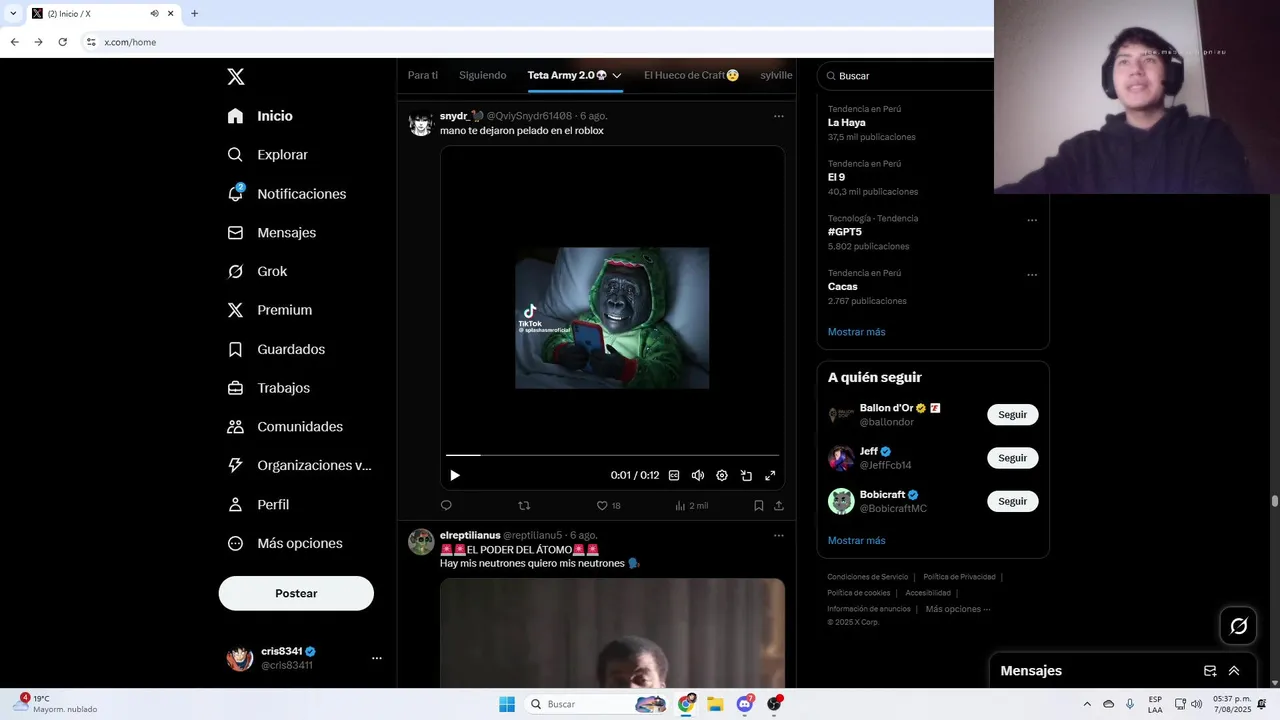Image resolution: width=1280 pixels, height=720 pixels.
Task: Open account menu dots next to cris8341
Action: (377, 658)
